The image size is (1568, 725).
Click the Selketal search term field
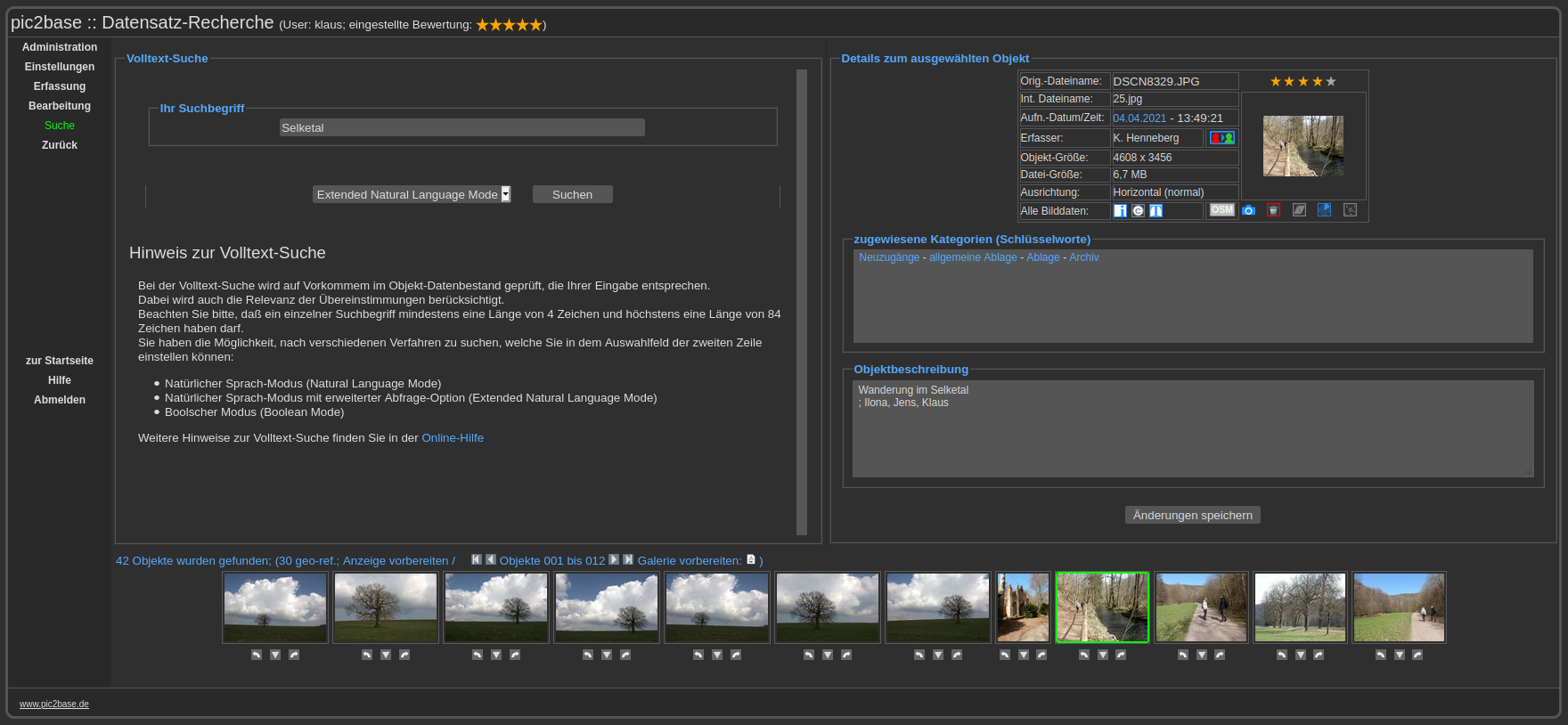461,127
